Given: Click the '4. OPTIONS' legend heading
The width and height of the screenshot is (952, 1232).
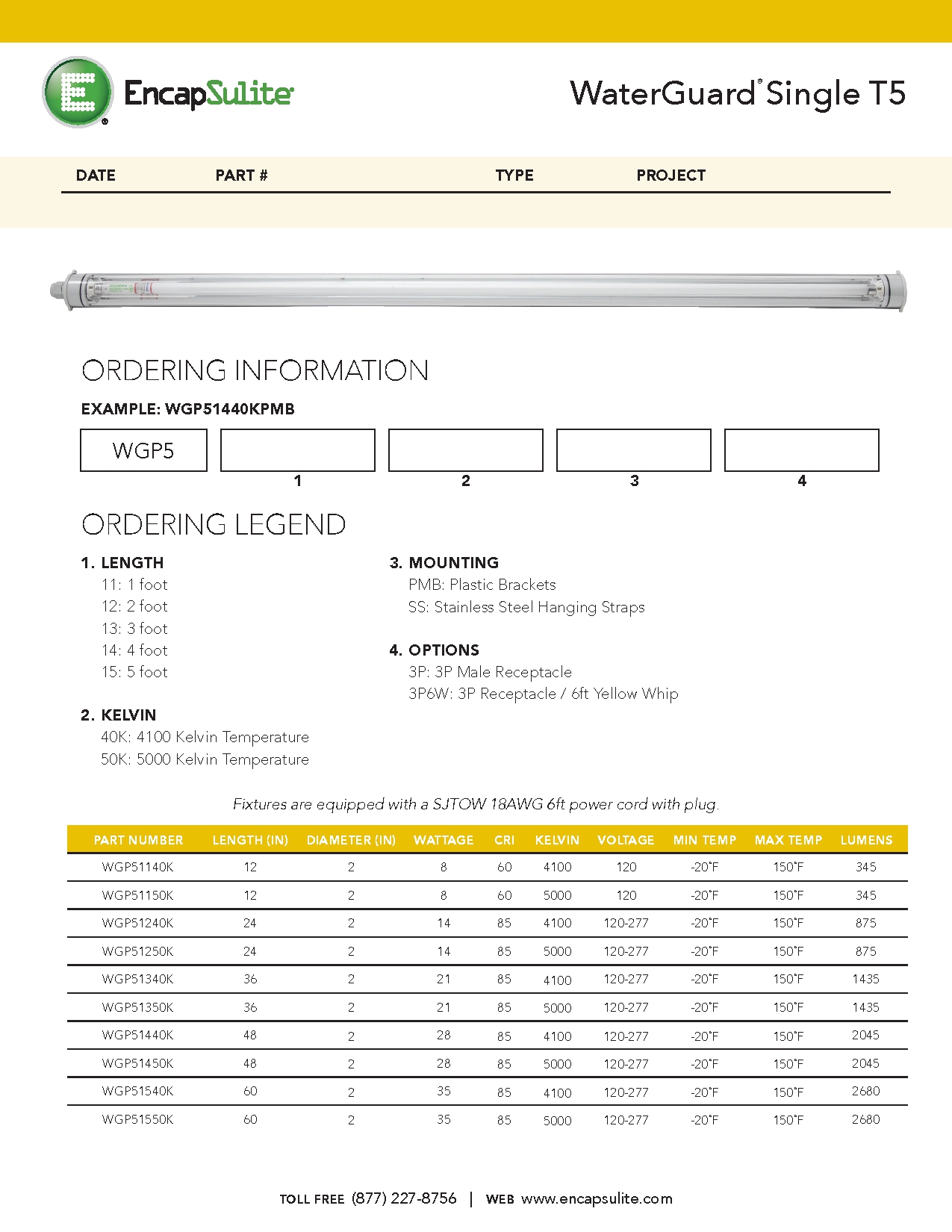Looking at the screenshot, I should 435,650.
